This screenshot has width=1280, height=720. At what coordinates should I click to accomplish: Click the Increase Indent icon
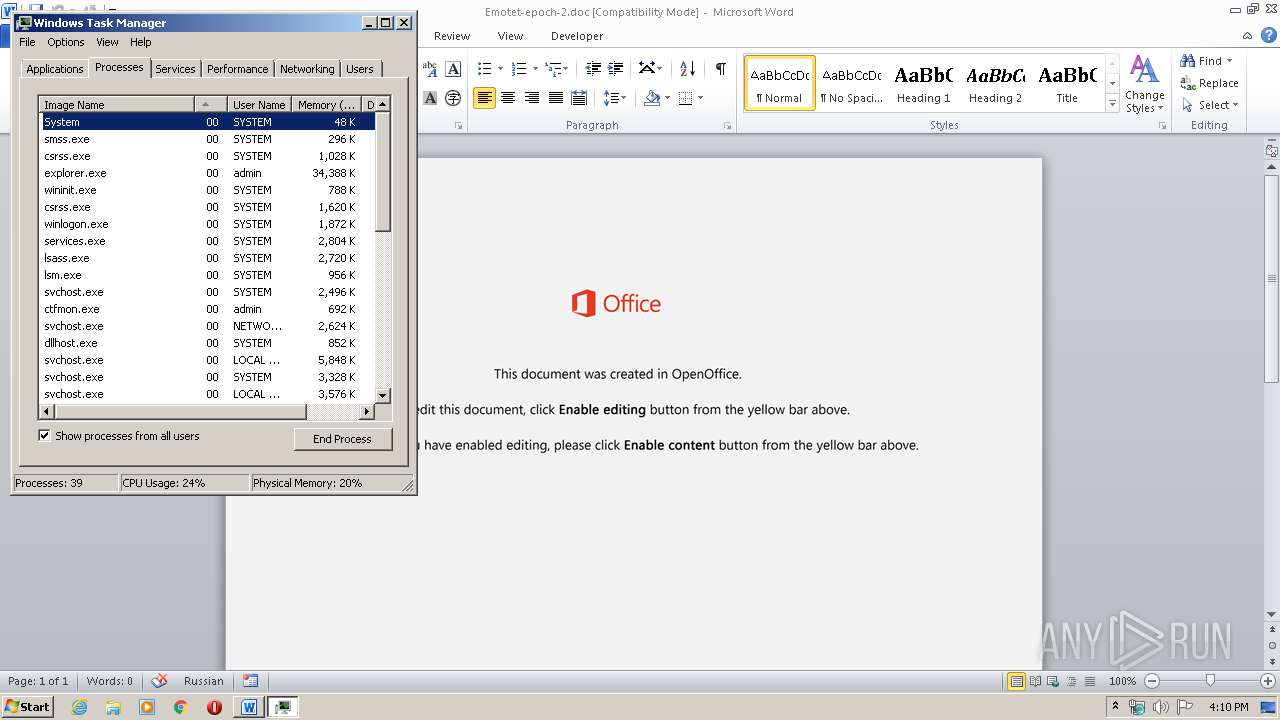click(x=616, y=68)
